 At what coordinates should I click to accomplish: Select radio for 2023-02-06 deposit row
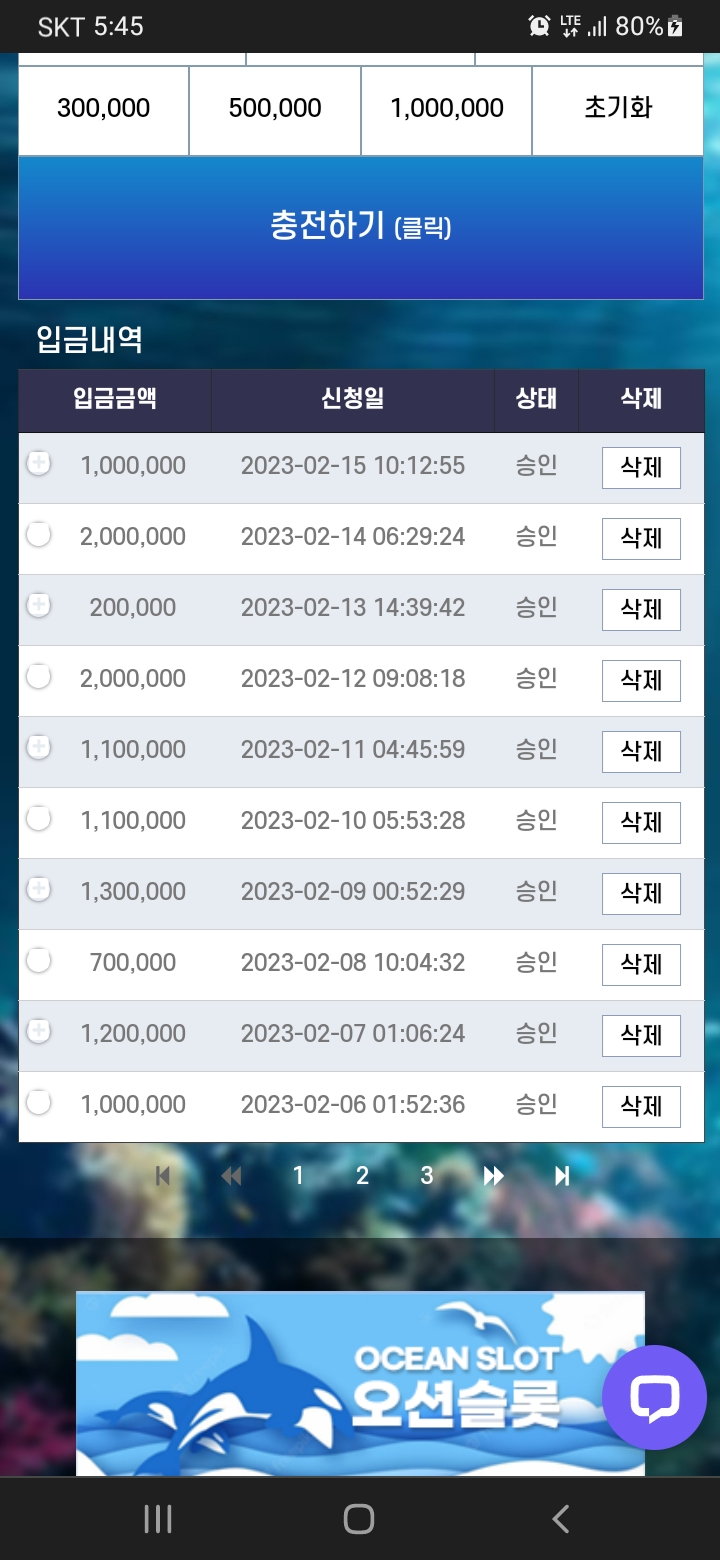click(x=38, y=1103)
